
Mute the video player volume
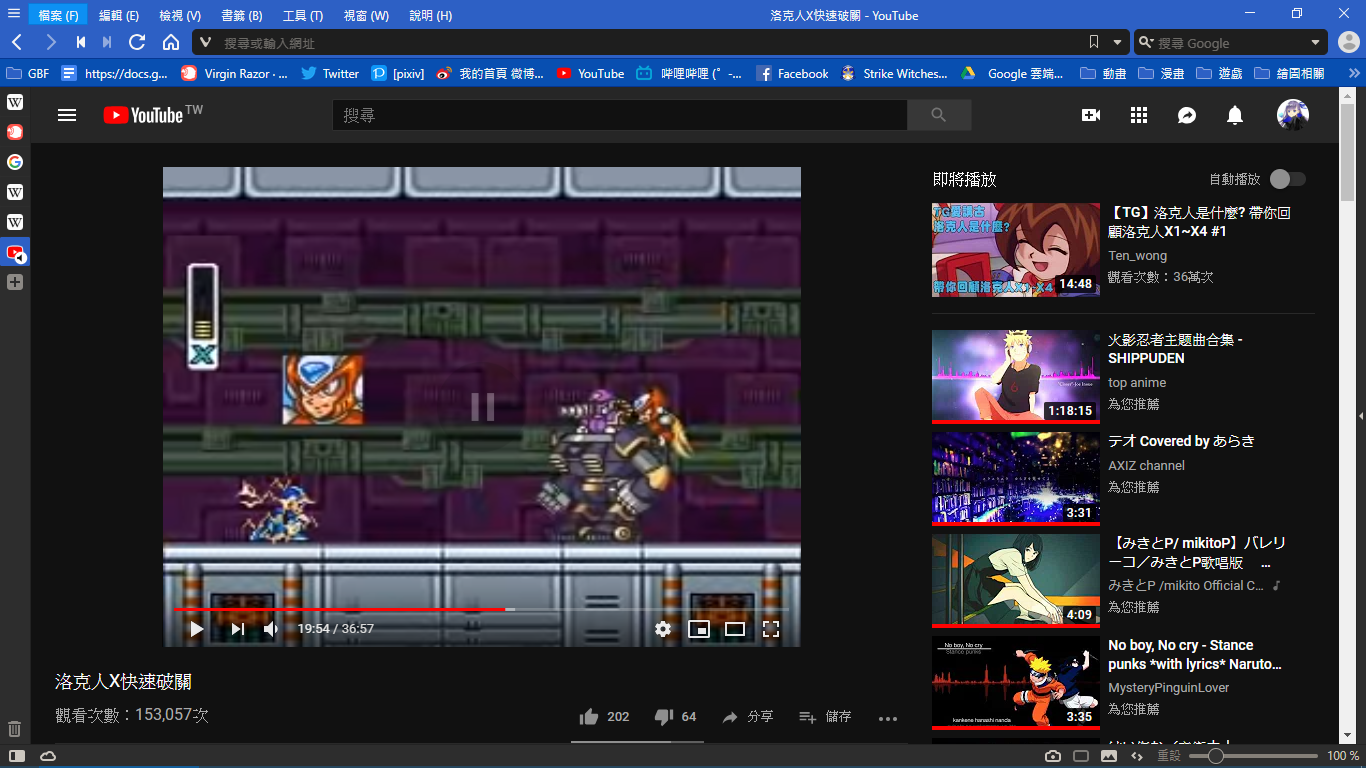(x=271, y=629)
